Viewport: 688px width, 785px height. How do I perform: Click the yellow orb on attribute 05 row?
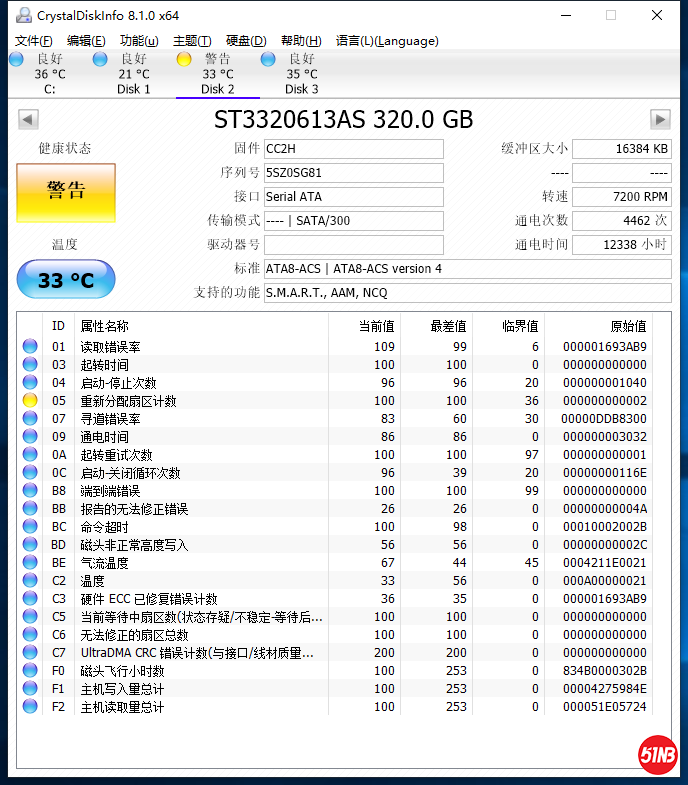click(30, 401)
